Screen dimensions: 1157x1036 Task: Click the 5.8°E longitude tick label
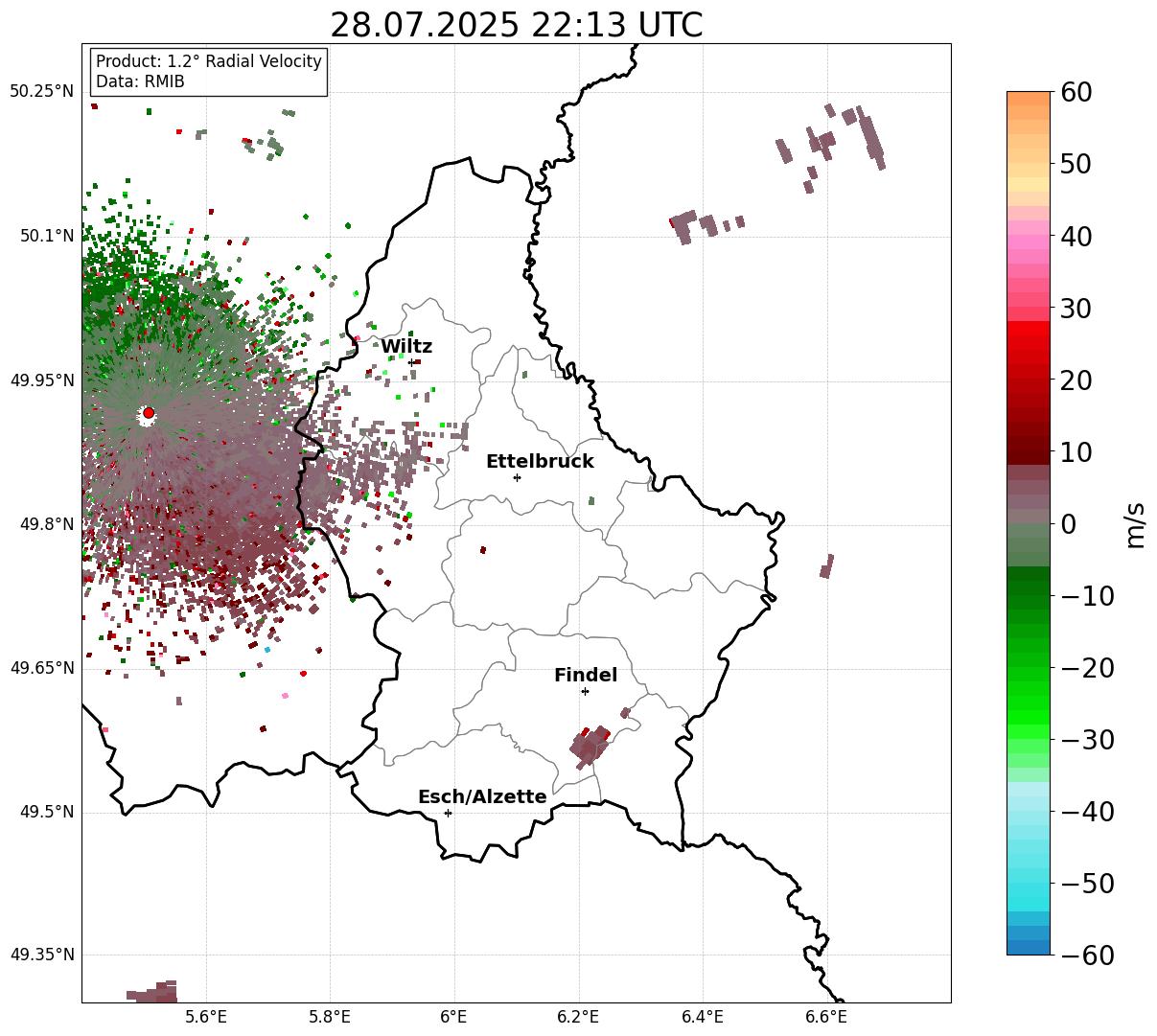330,1017
